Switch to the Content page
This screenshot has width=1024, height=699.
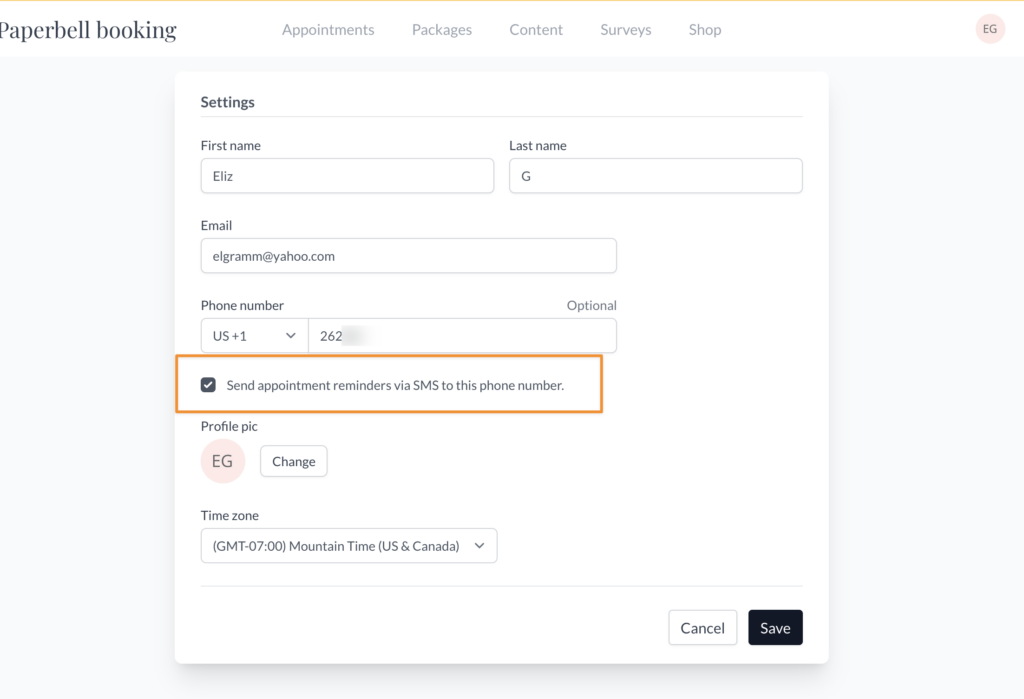[536, 30]
